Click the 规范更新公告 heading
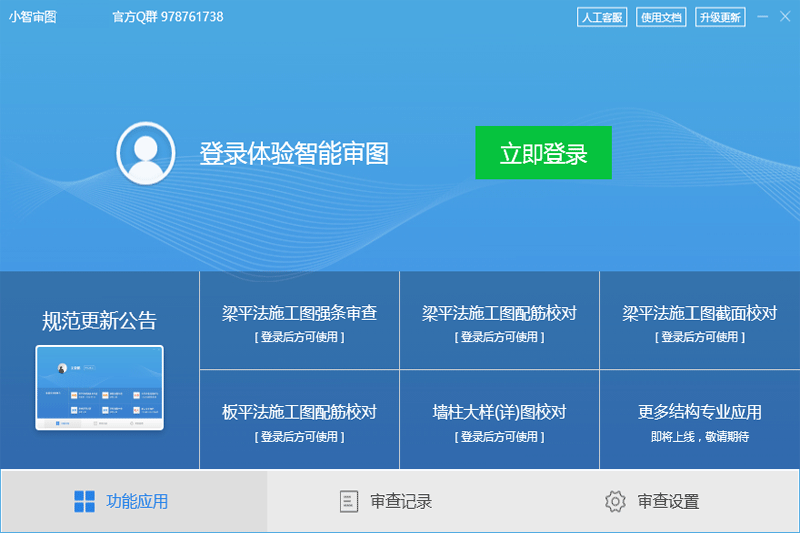The width and height of the screenshot is (800, 533). tap(99, 321)
